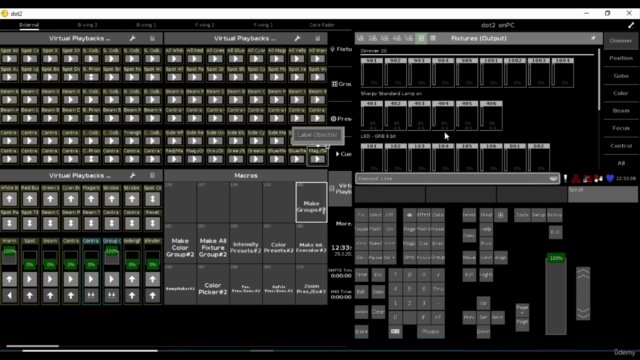The width and height of the screenshot is (640, 360).
Task: Switch to the B-wing 2 tab
Action: (87, 25)
